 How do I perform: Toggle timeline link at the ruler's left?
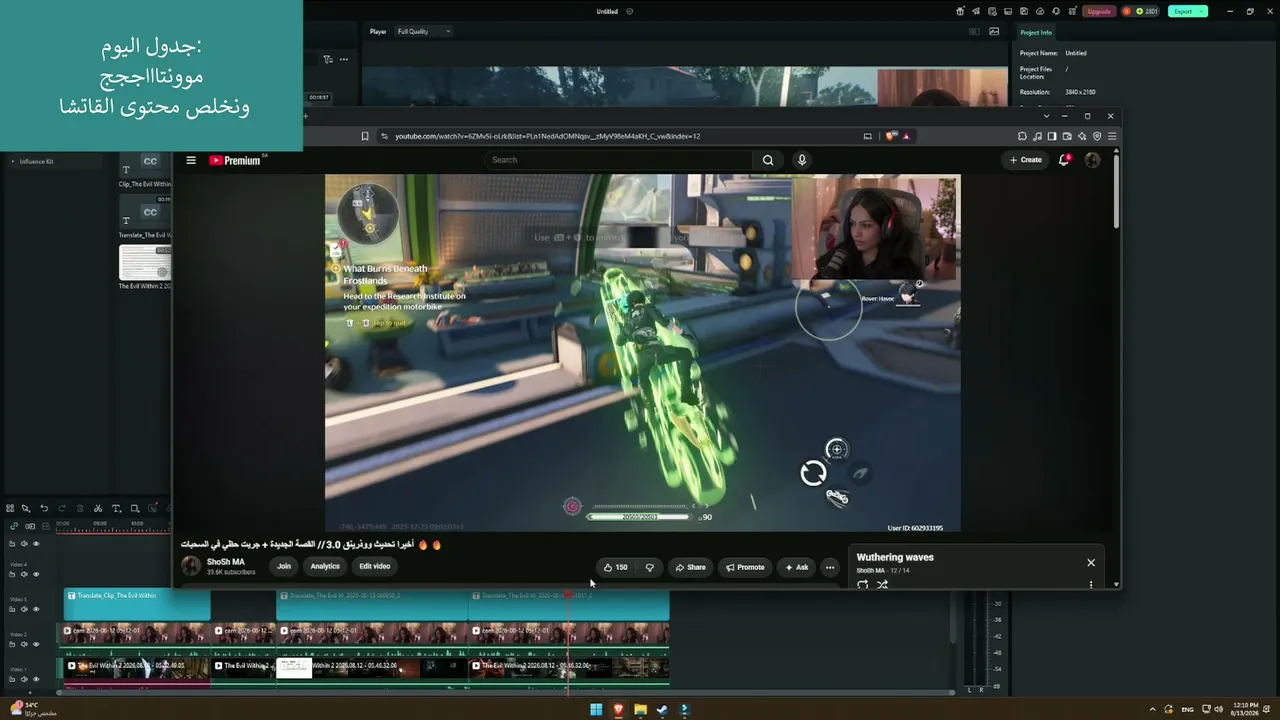(x=14, y=526)
